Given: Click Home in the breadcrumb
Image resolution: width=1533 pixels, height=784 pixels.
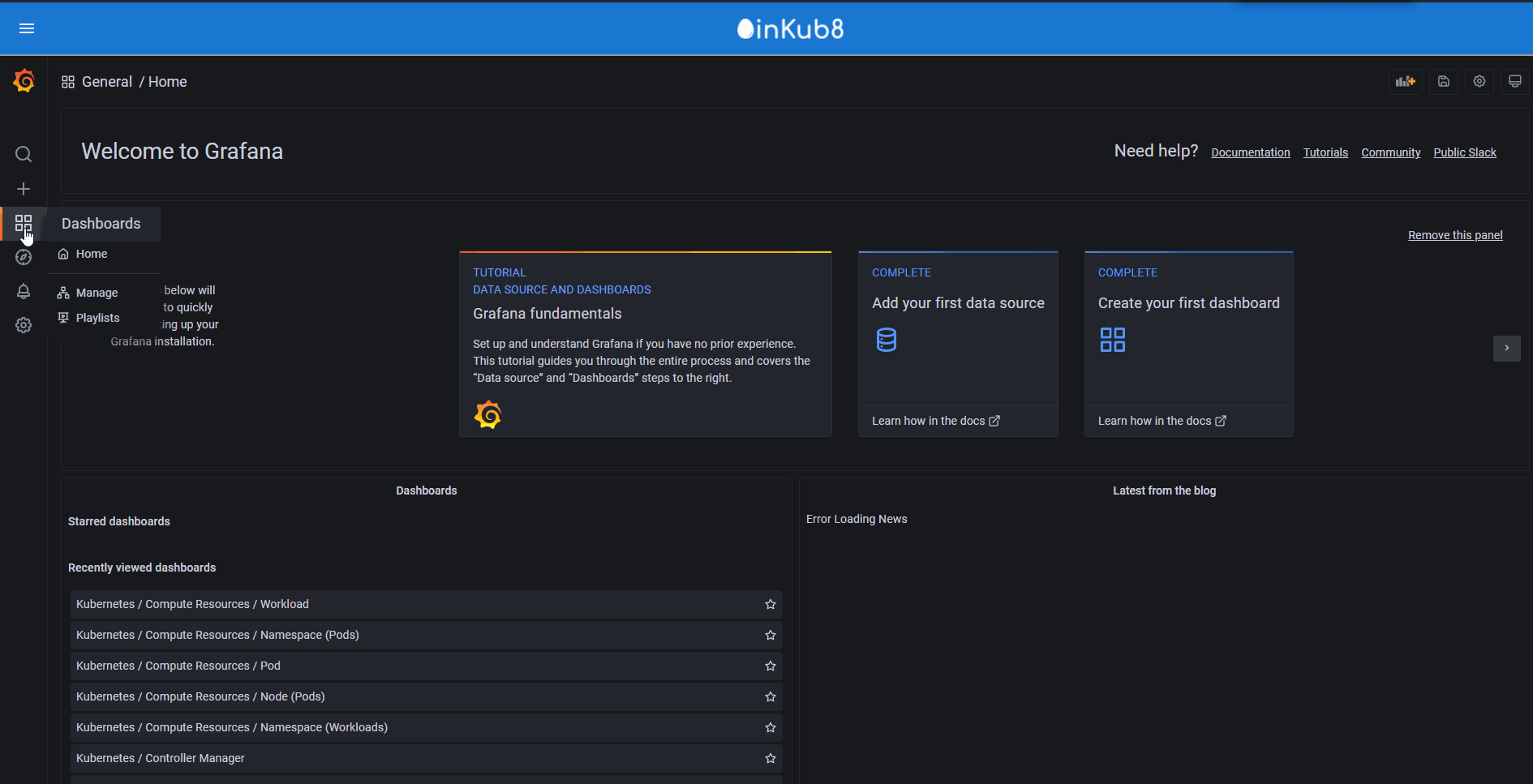Looking at the screenshot, I should pos(168,82).
